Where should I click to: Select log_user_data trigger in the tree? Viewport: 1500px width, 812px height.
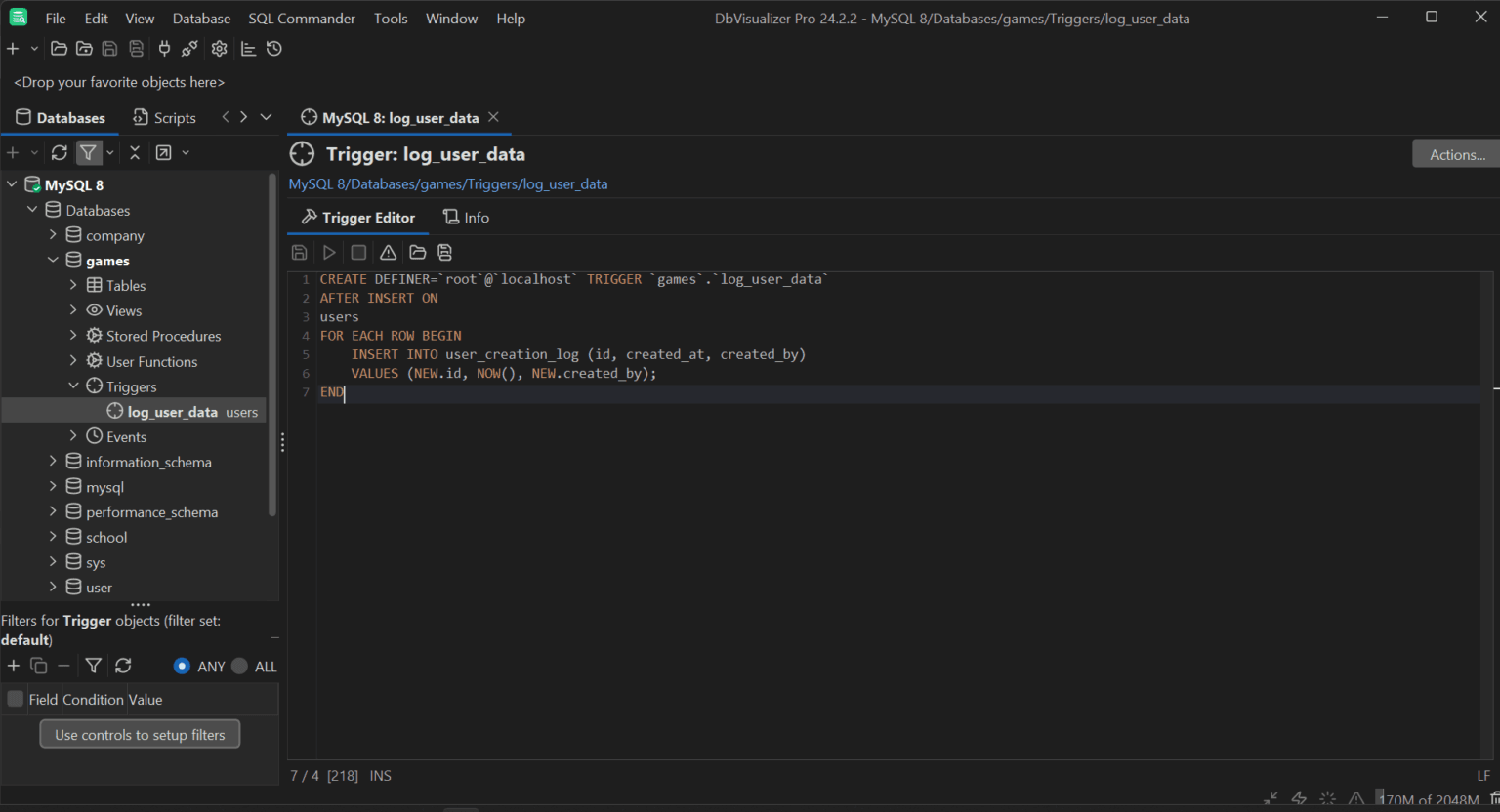(x=172, y=412)
